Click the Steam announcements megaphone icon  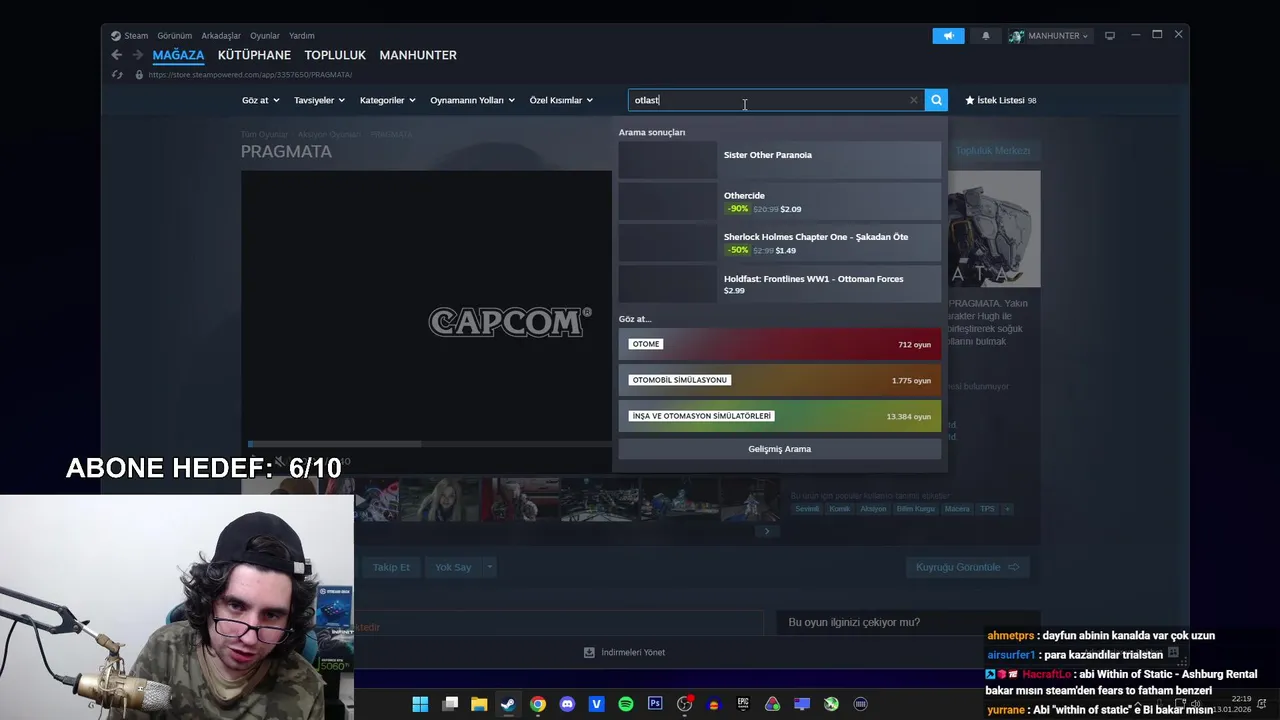click(x=948, y=36)
